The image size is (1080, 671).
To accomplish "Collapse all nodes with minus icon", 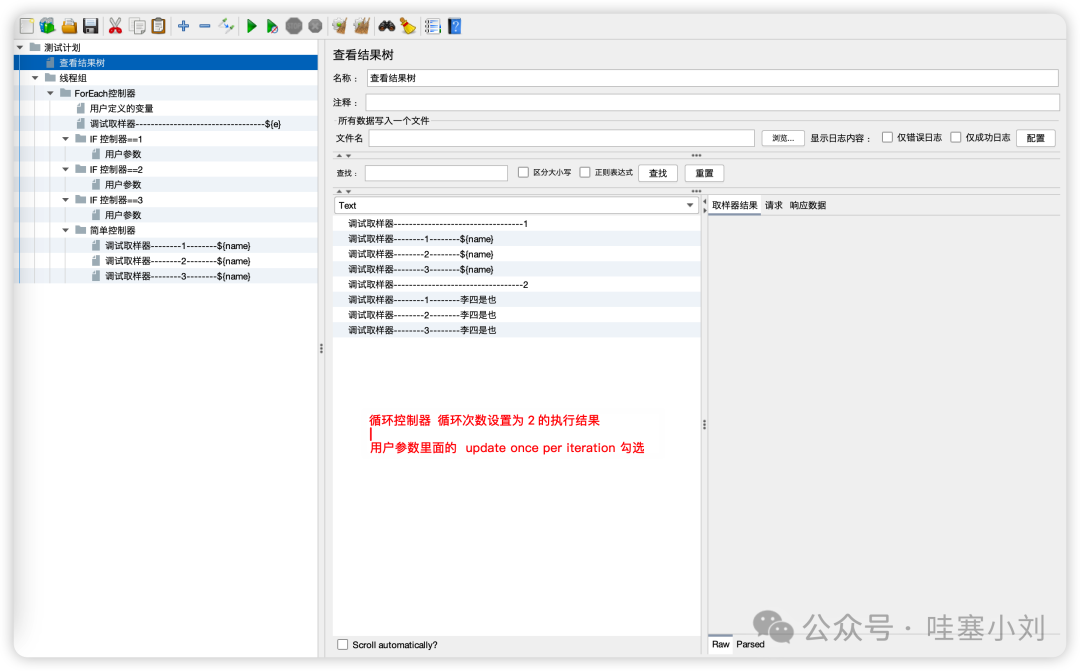I will pyautogui.click(x=205, y=26).
